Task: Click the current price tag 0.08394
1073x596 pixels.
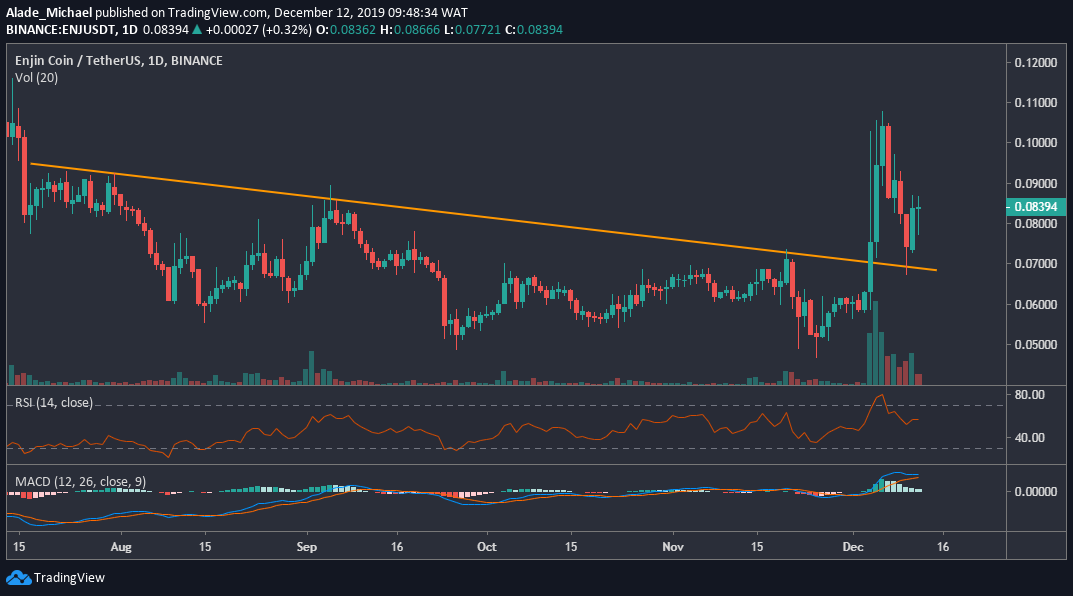Action: point(1037,206)
